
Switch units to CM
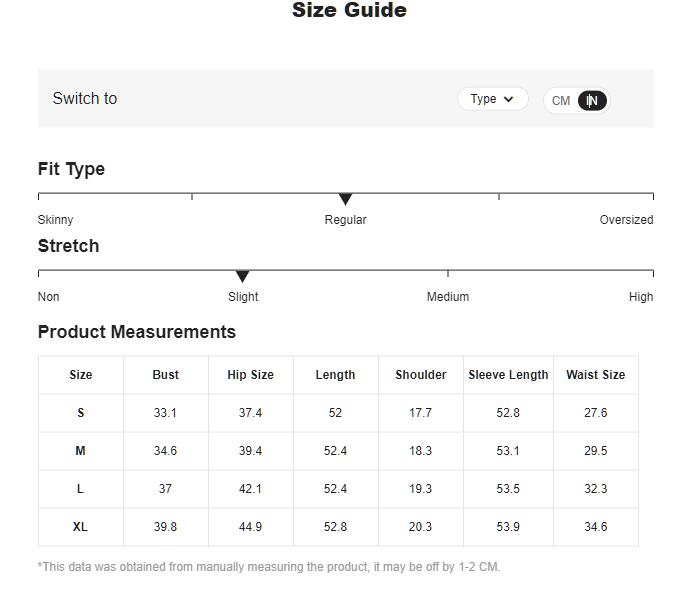pos(561,101)
